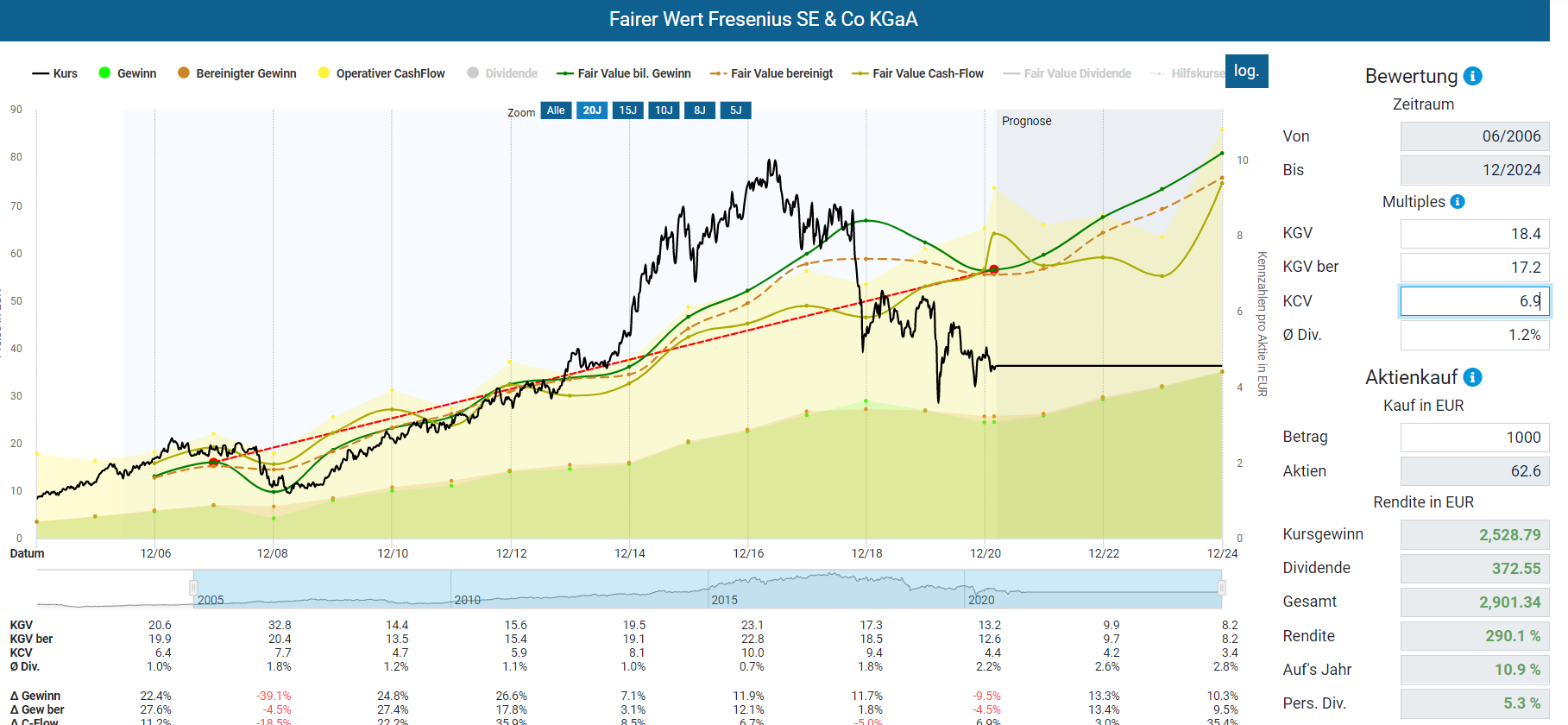
Task: Switch chart to log. scale
Action: [1246, 71]
